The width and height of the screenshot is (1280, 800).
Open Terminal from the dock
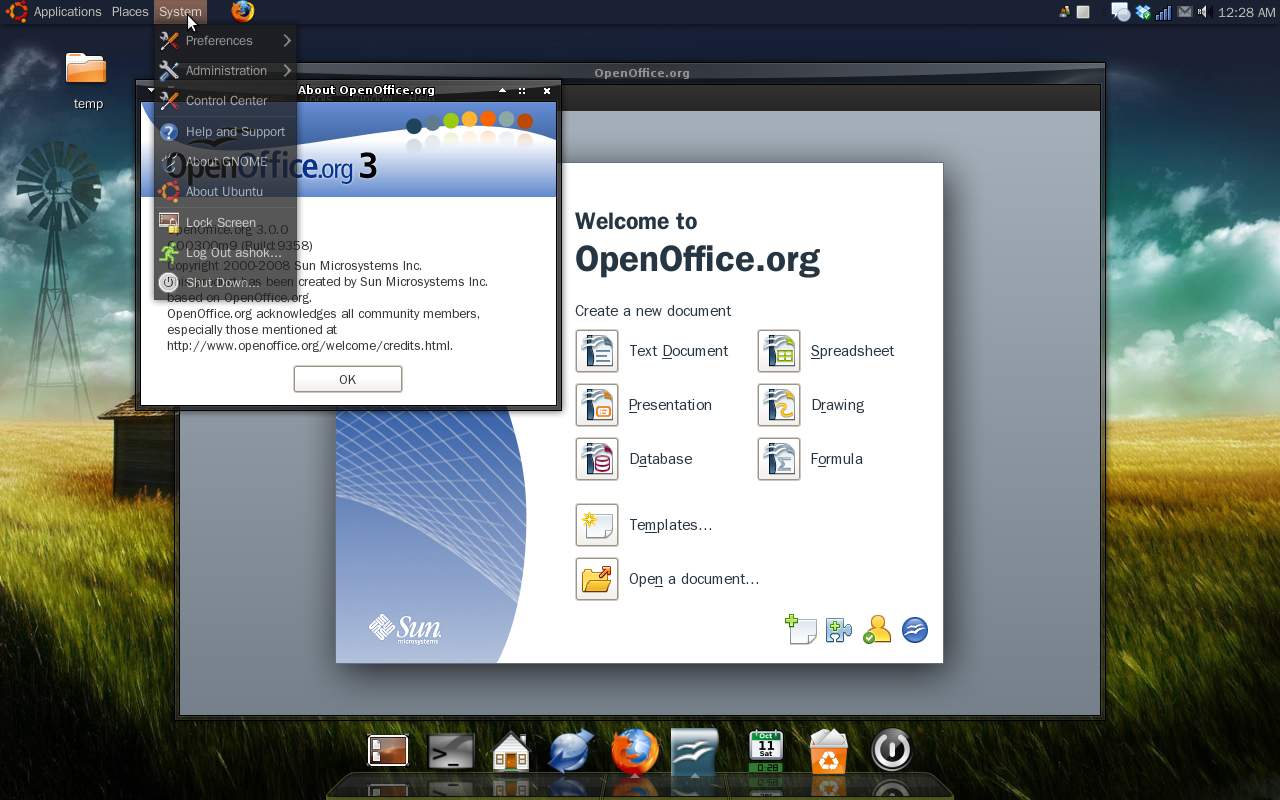[x=451, y=751]
